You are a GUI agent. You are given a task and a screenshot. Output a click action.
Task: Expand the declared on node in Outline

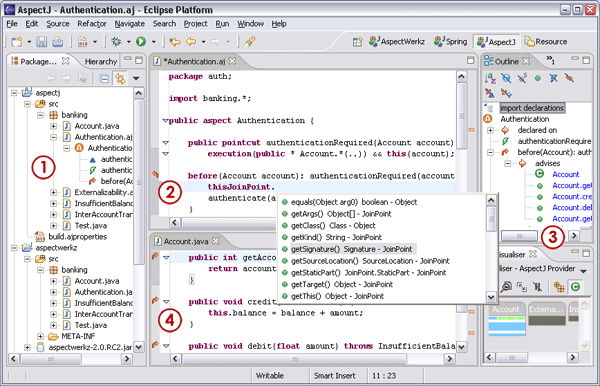[490, 130]
